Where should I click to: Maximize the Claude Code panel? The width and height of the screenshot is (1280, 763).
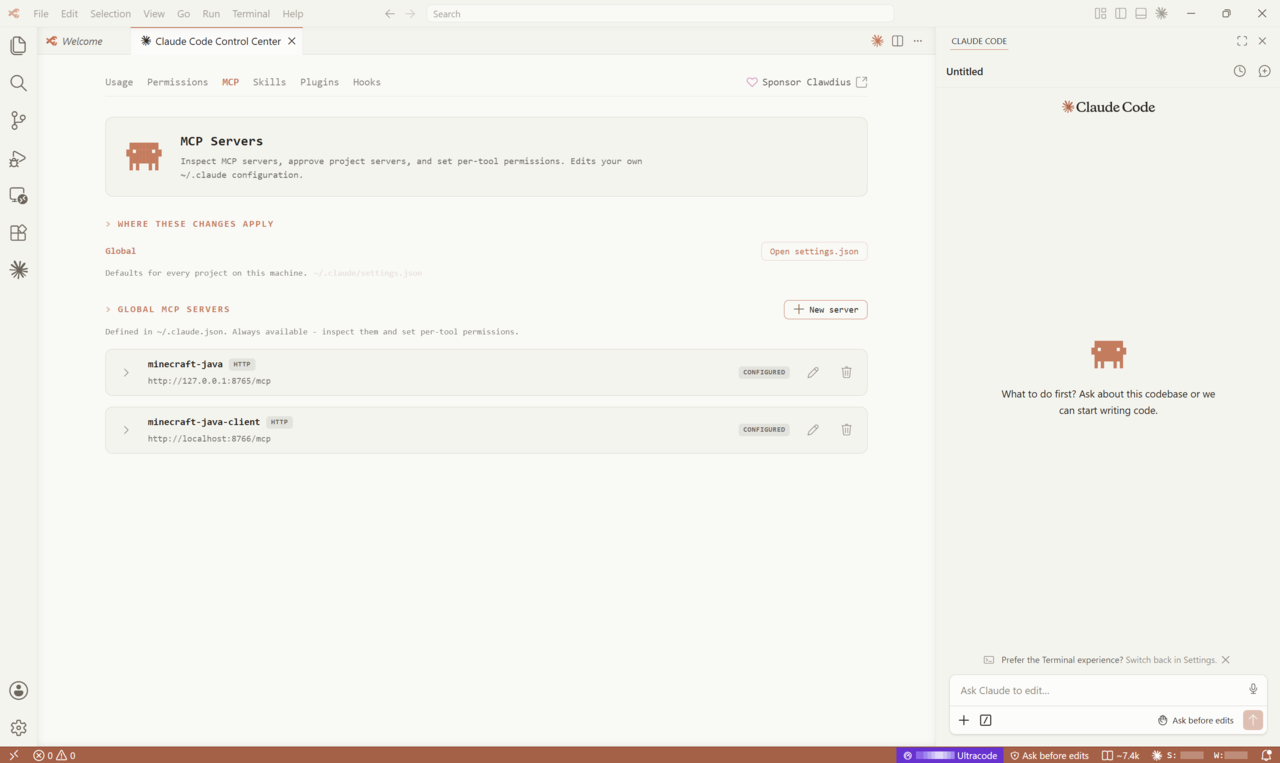tap(1242, 41)
